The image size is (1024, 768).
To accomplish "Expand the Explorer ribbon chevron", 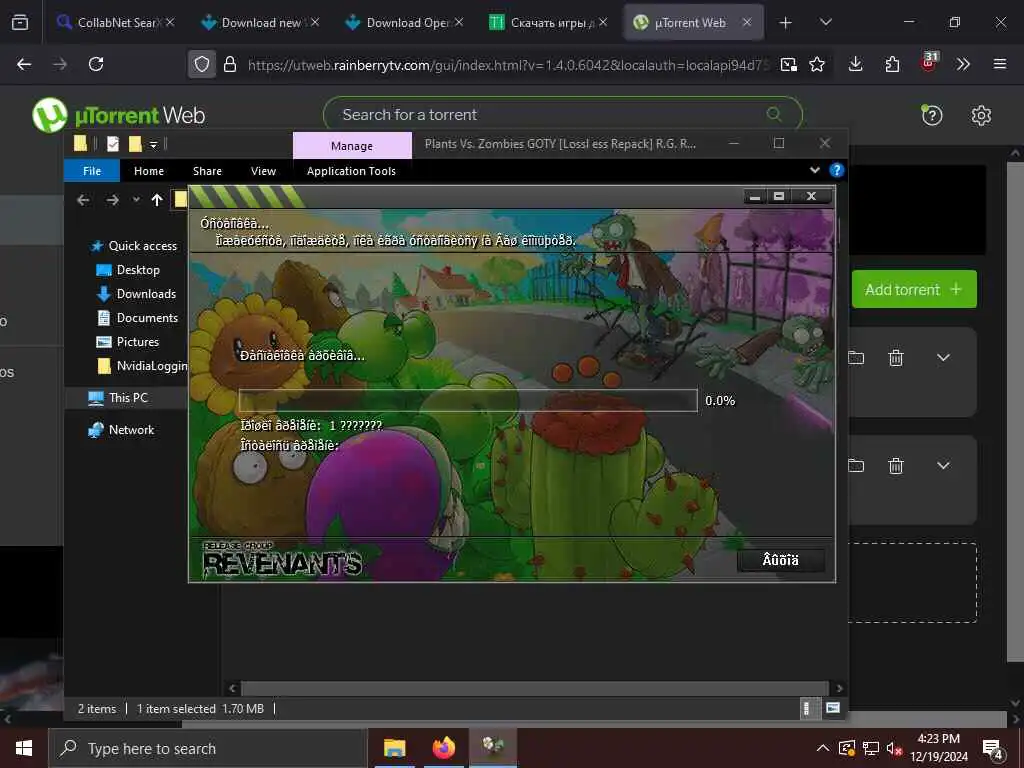I will [814, 170].
